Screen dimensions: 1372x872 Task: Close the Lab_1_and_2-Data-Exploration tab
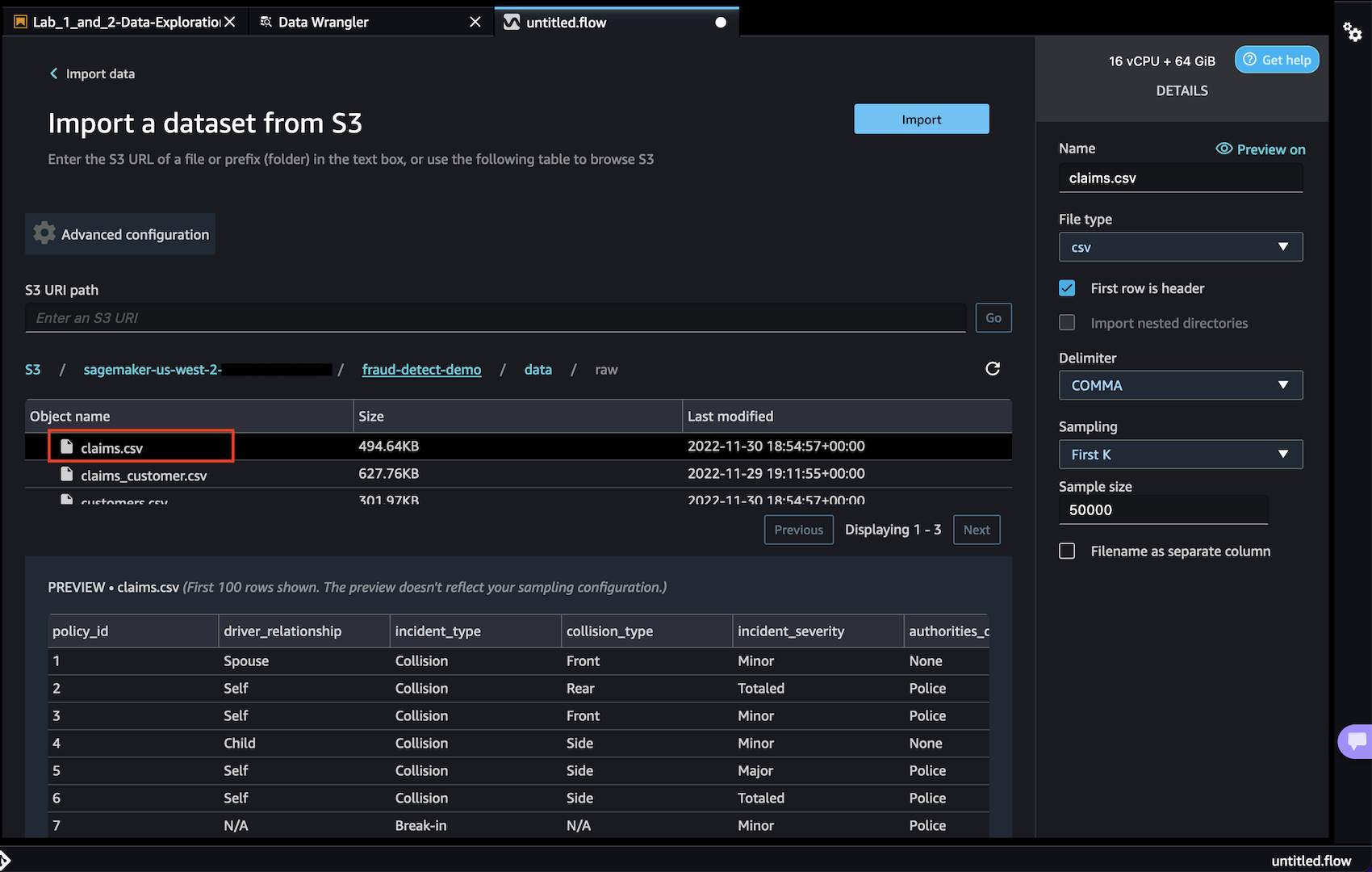point(230,22)
